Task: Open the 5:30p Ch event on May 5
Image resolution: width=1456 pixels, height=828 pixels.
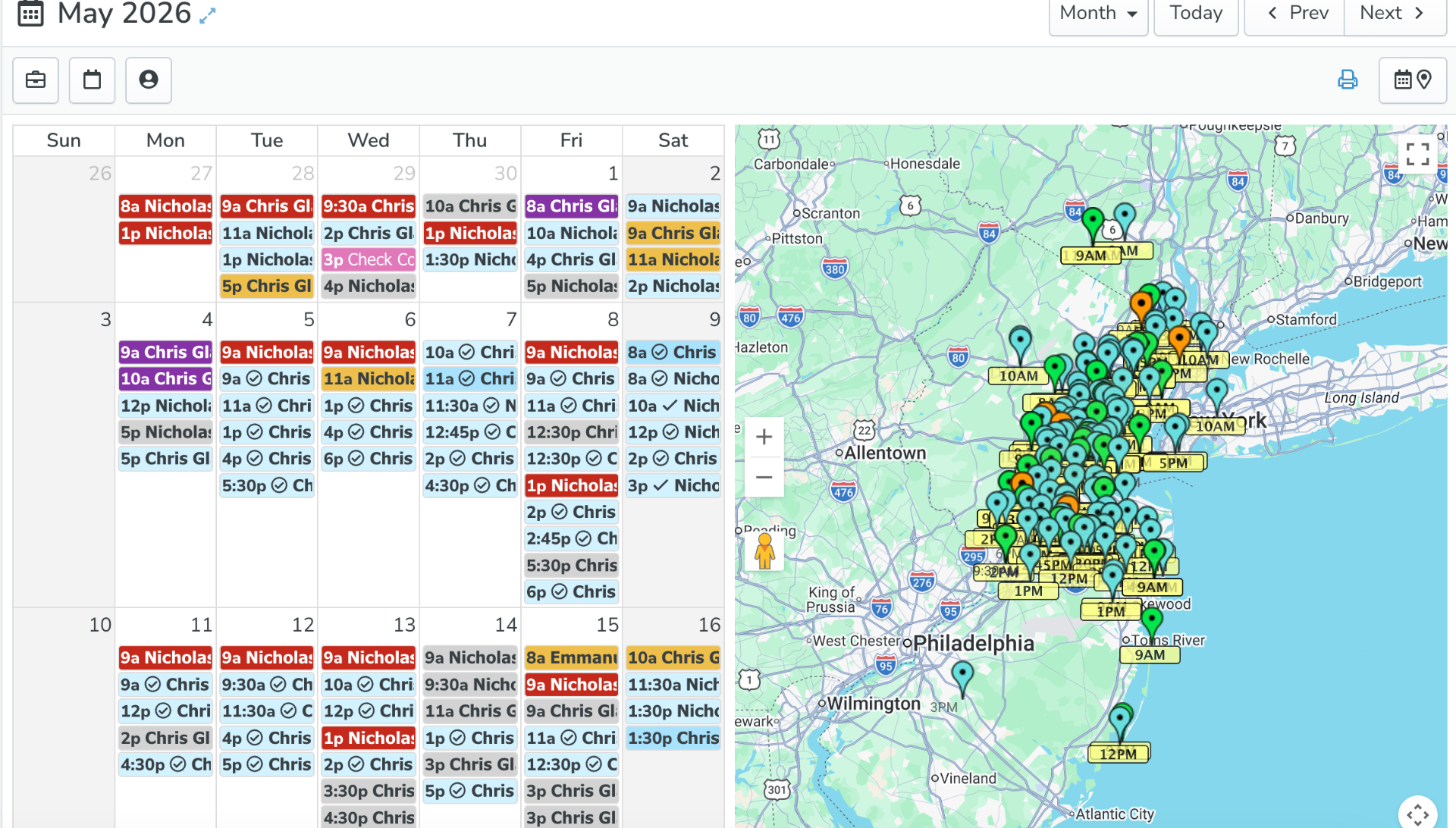Action: (x=267, y=486)
